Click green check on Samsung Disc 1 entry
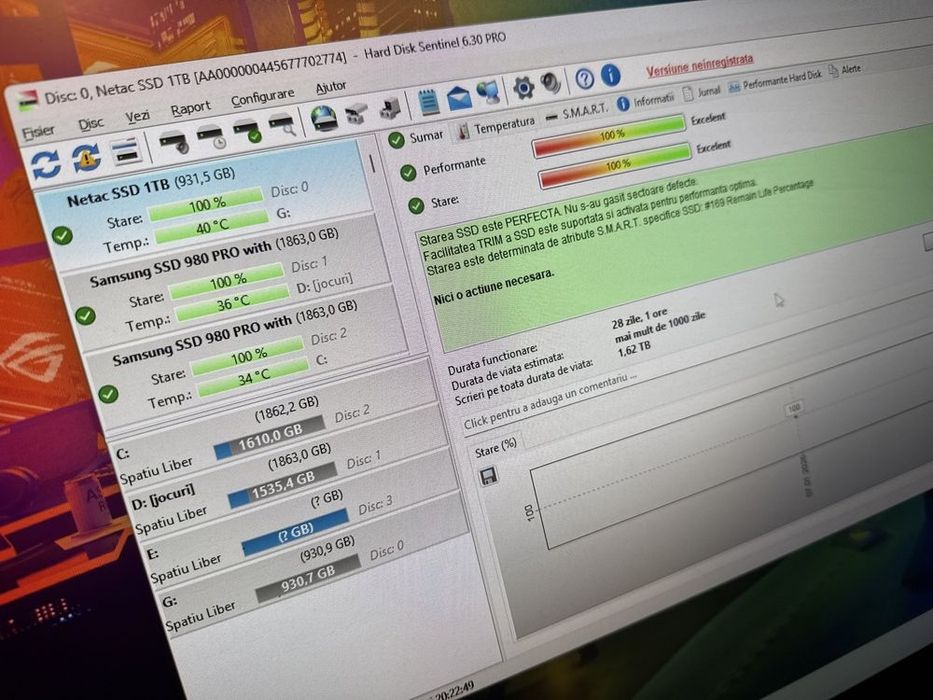Image resolution: width=933 pixels, height=700 pixels. pos(85,315)
